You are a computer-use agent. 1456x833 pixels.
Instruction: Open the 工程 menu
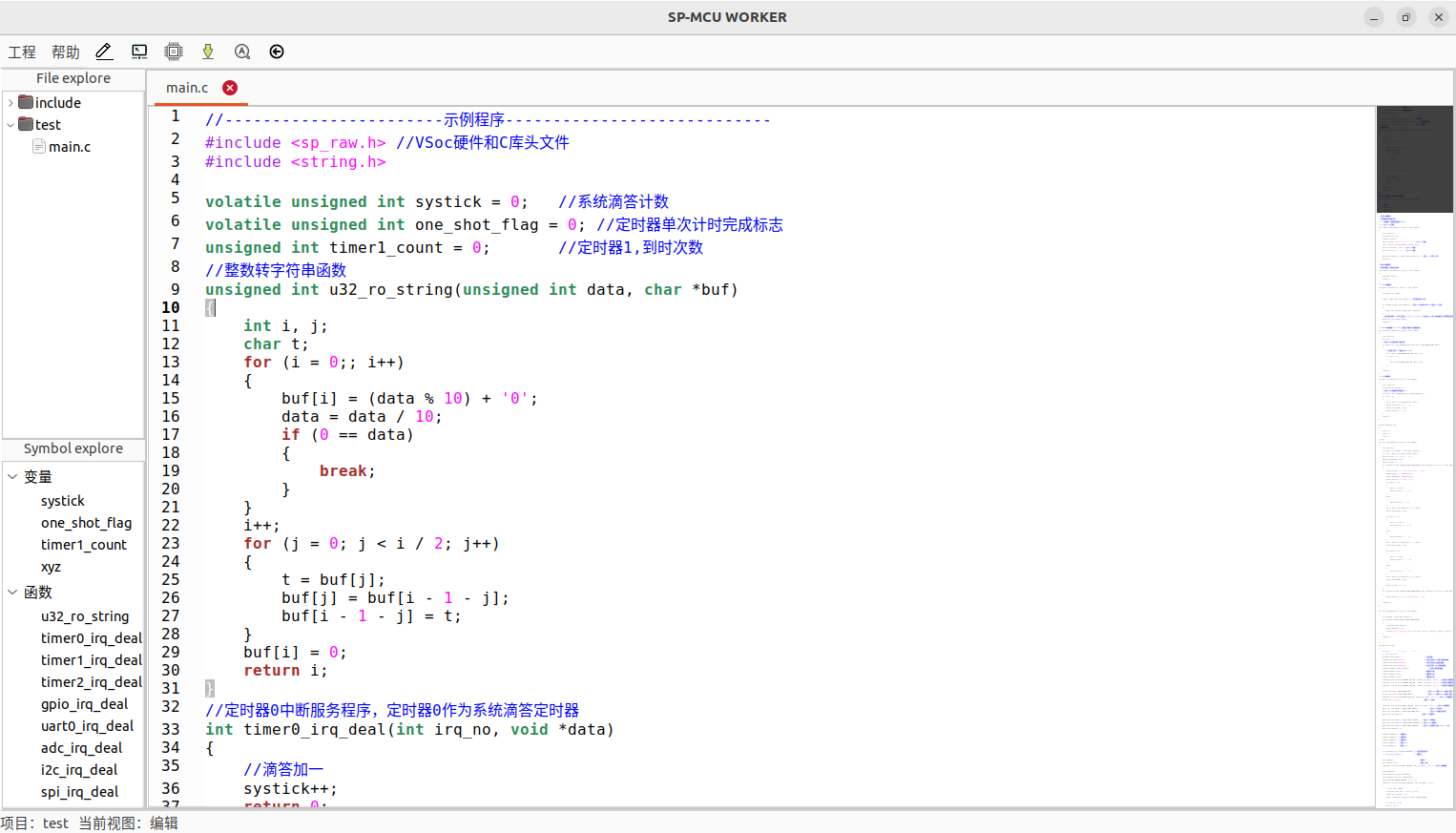tap(22, 52)
